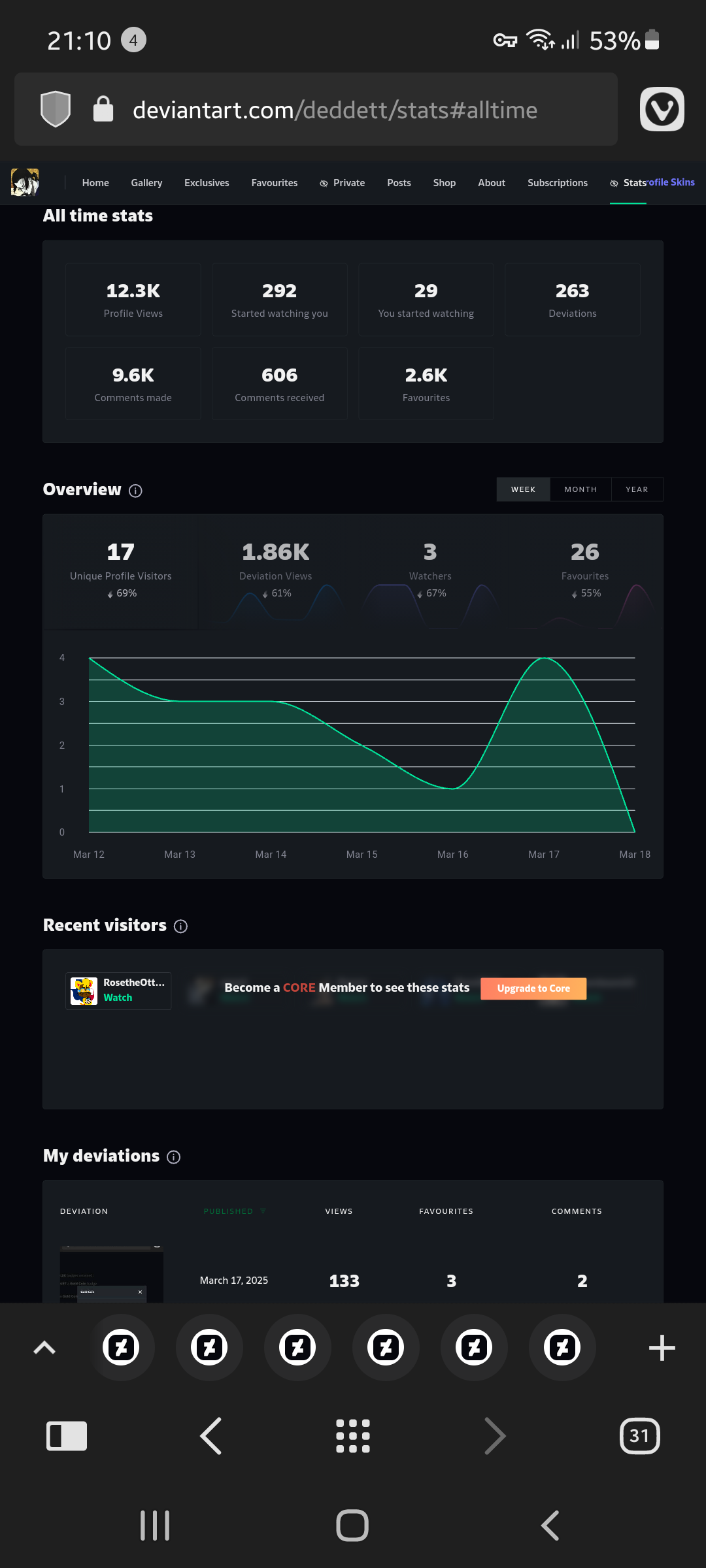This screenshot has width=706, height=1568.
Task: Switch to the second DeviantArt browser tab
Action: point(209,1347)
